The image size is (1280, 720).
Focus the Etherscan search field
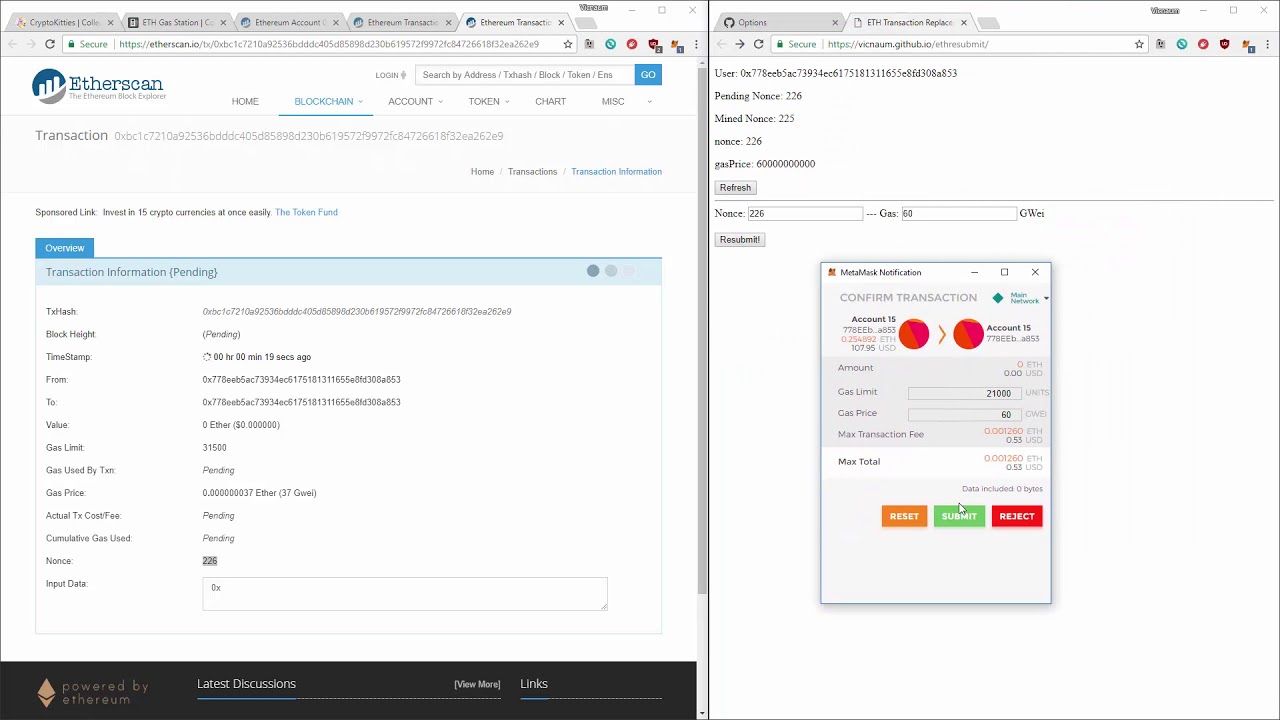(x=524, y=75)
